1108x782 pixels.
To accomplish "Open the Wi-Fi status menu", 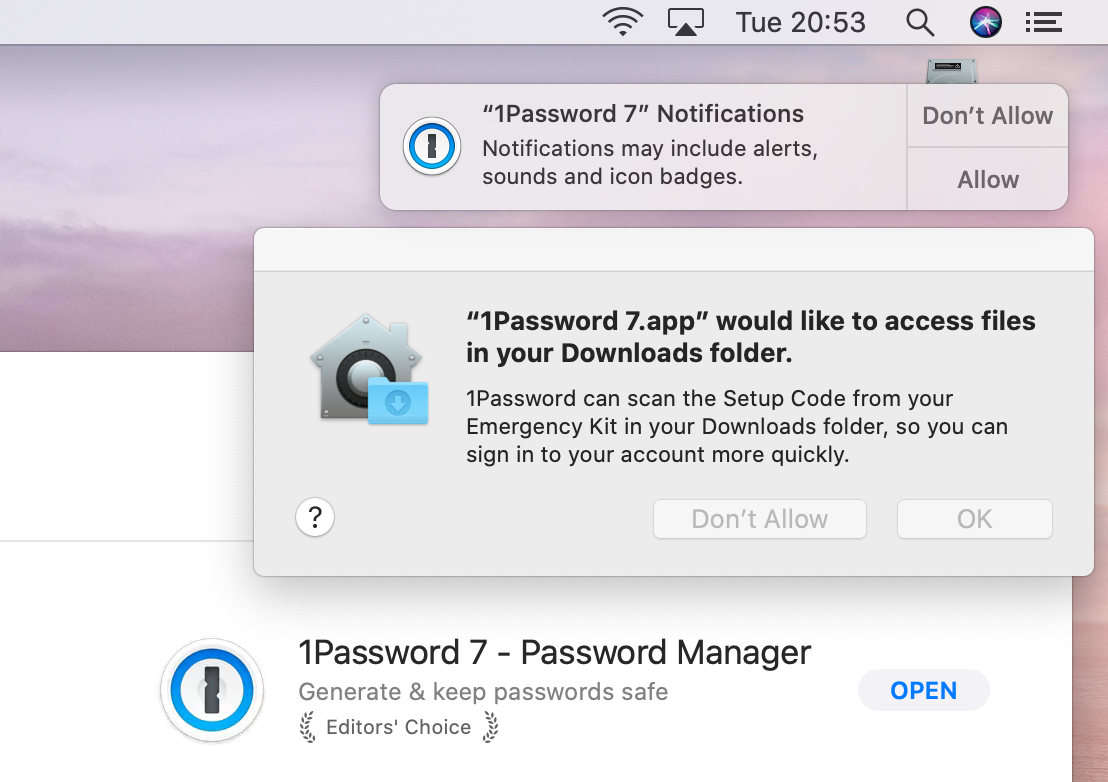I will coord(622,22).
